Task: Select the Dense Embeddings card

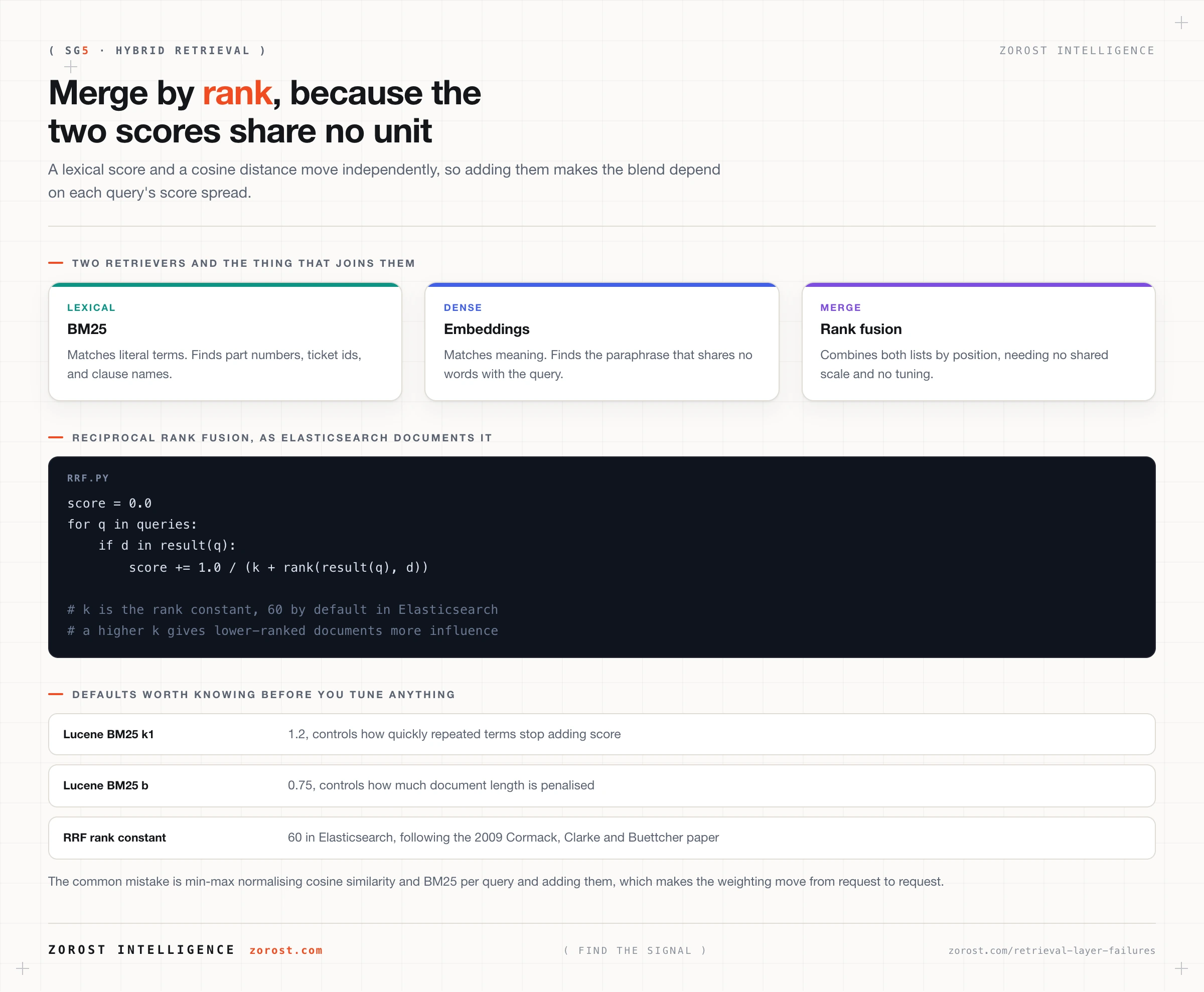Action: 602,342
